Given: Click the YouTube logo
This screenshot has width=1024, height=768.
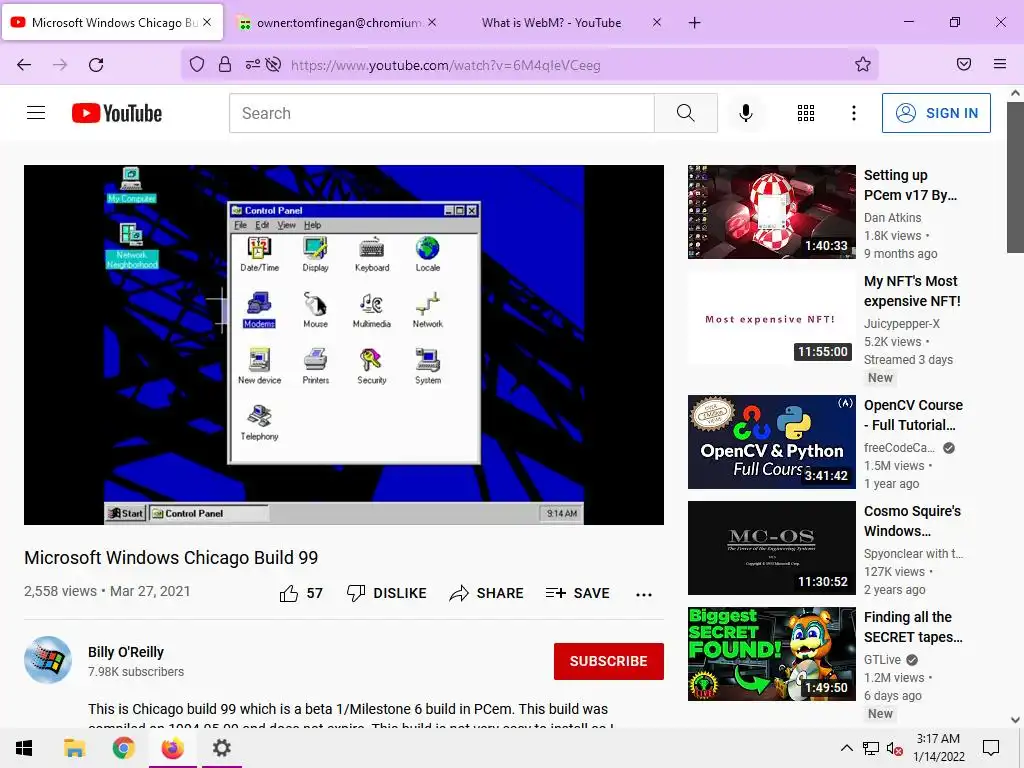Looking at the screenshot, I should coord(117,113).
